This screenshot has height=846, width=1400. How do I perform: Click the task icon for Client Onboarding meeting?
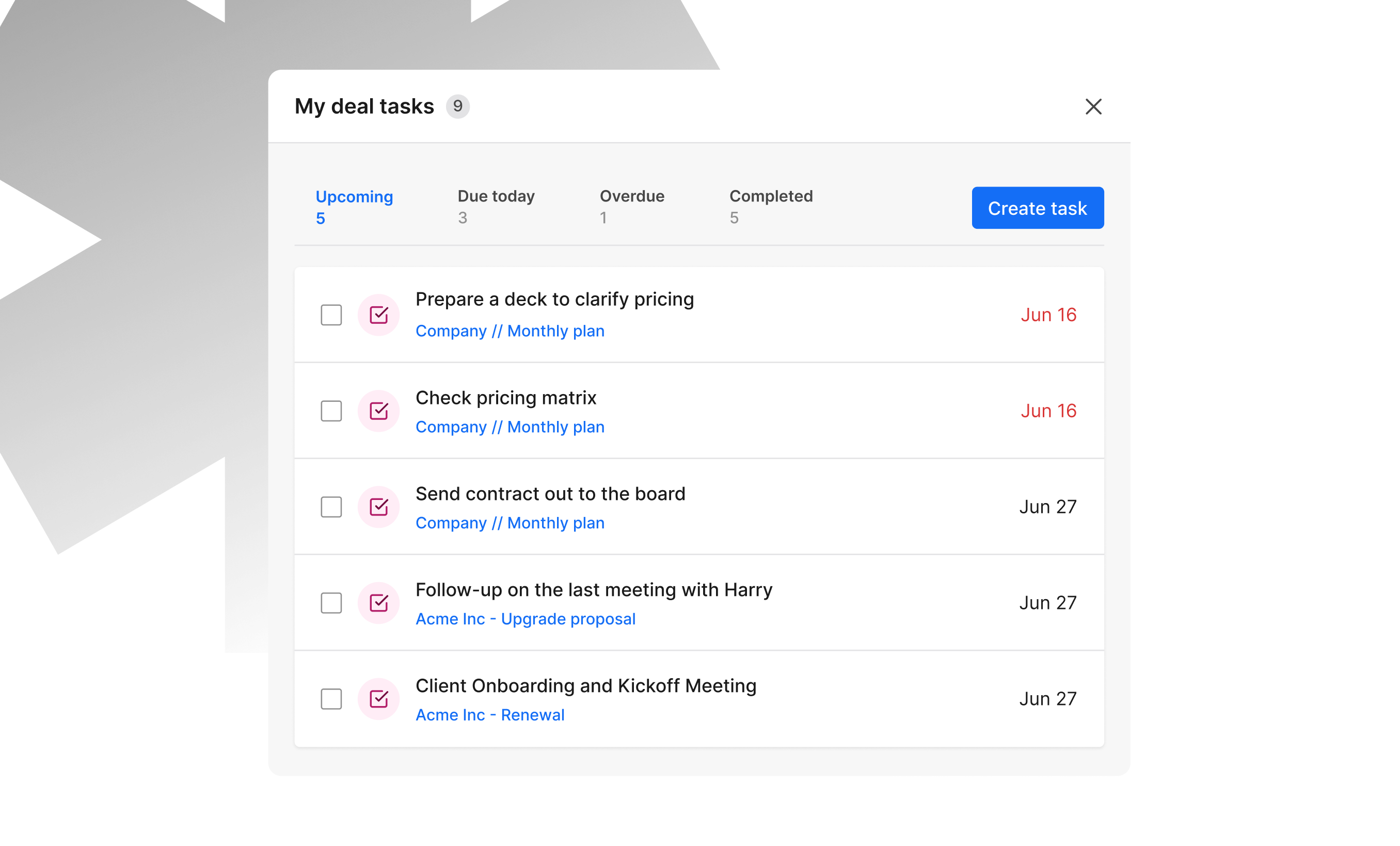(378, 699)
